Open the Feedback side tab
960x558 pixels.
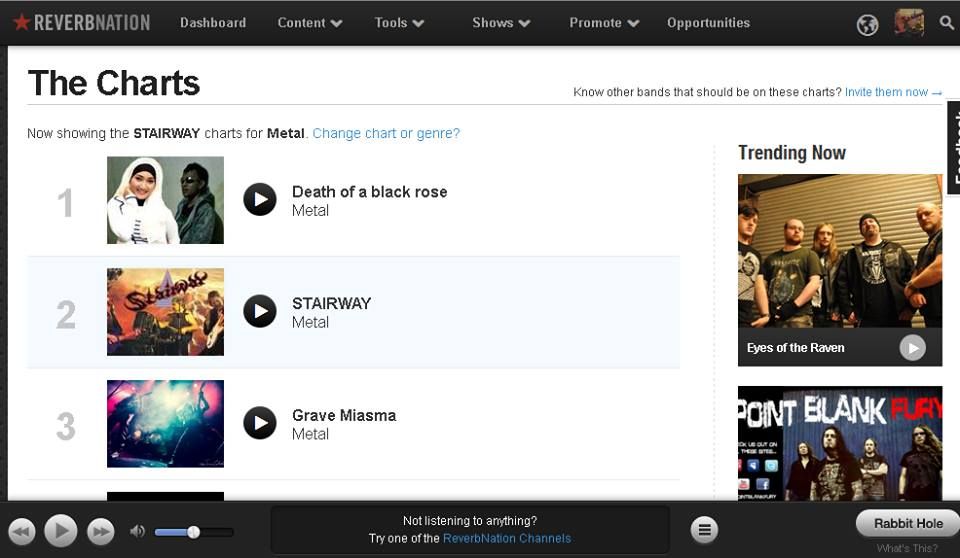click(x=953, y=148)
